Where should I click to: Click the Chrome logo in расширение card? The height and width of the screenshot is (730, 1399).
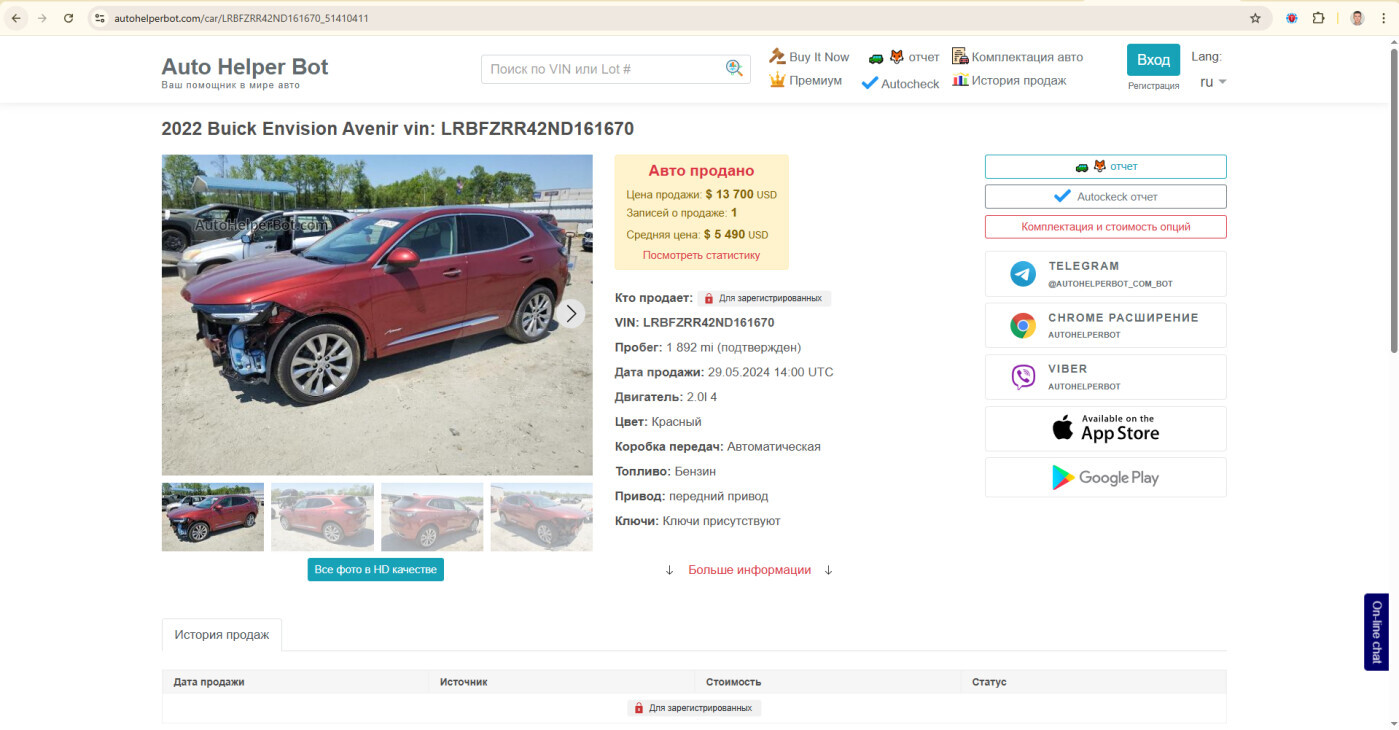(1022, 326)
